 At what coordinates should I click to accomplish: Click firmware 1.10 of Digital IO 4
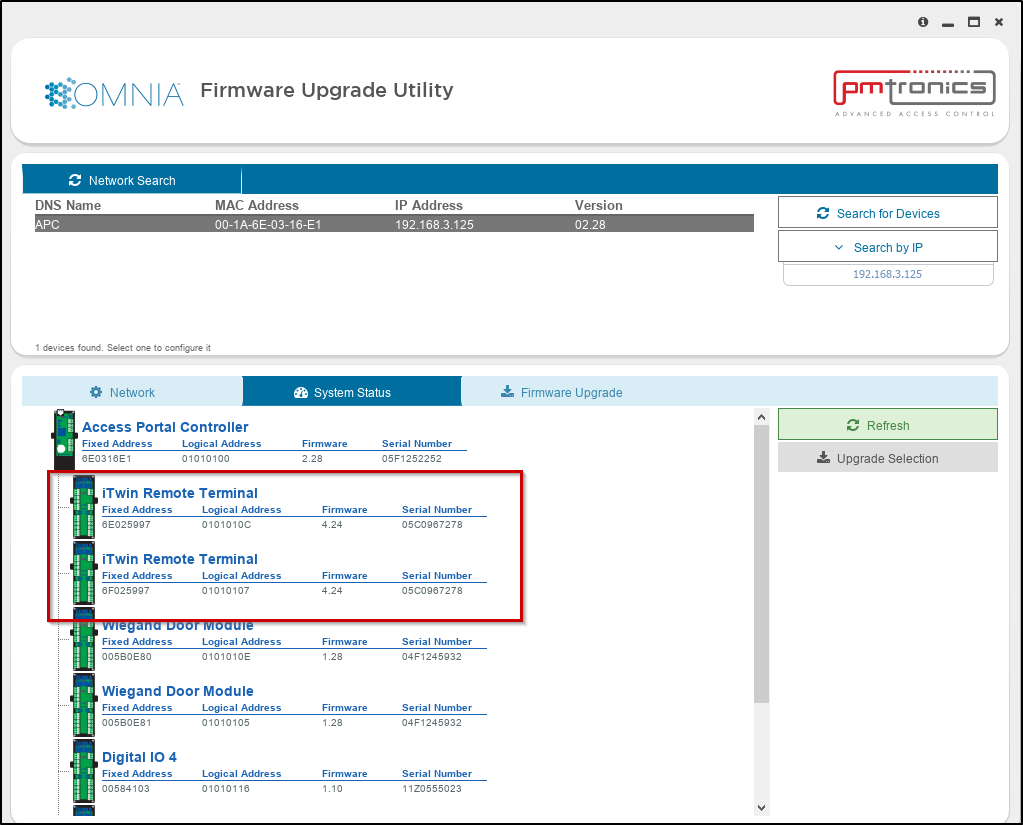(332, 788)
